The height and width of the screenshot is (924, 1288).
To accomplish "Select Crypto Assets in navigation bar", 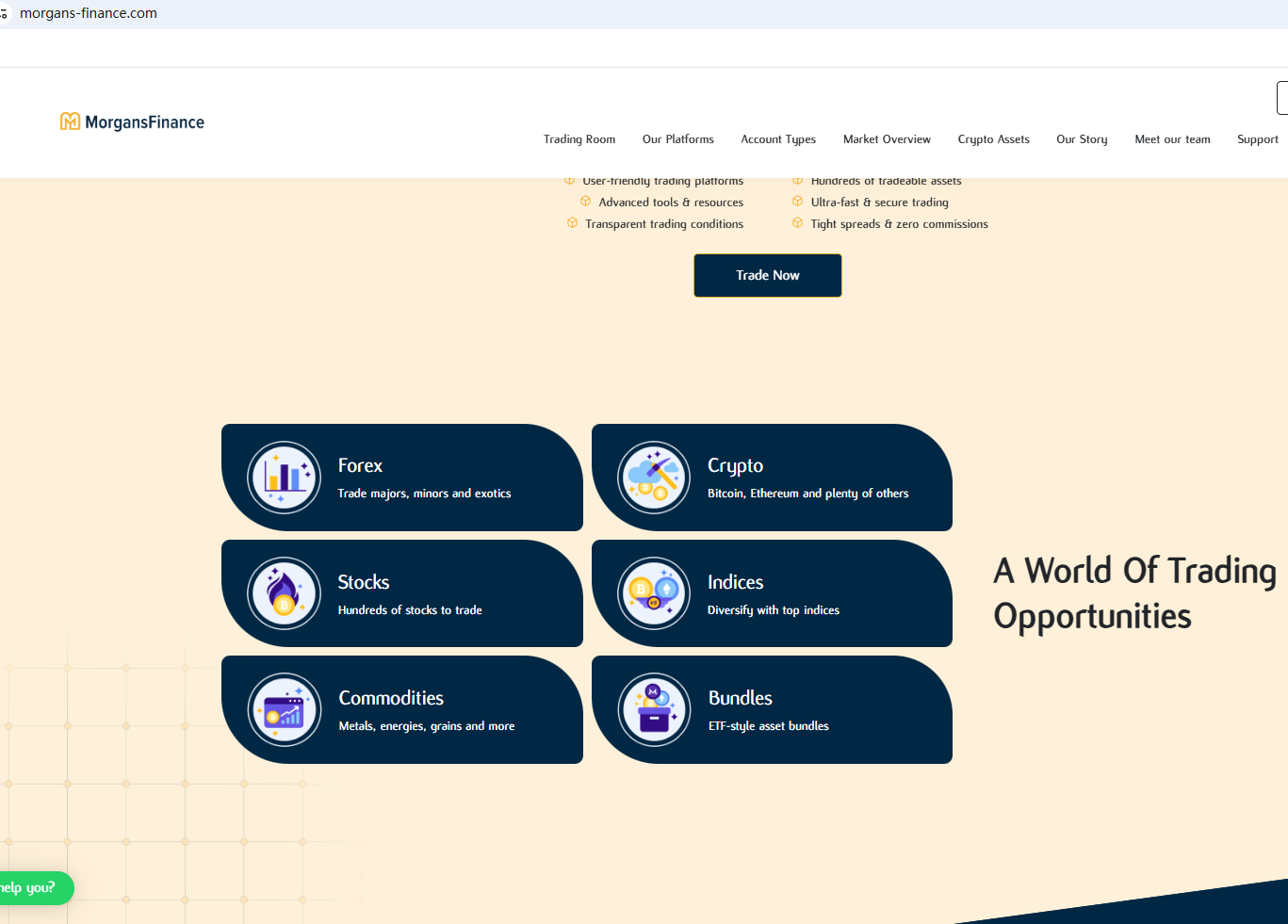I will click(993, 139).
